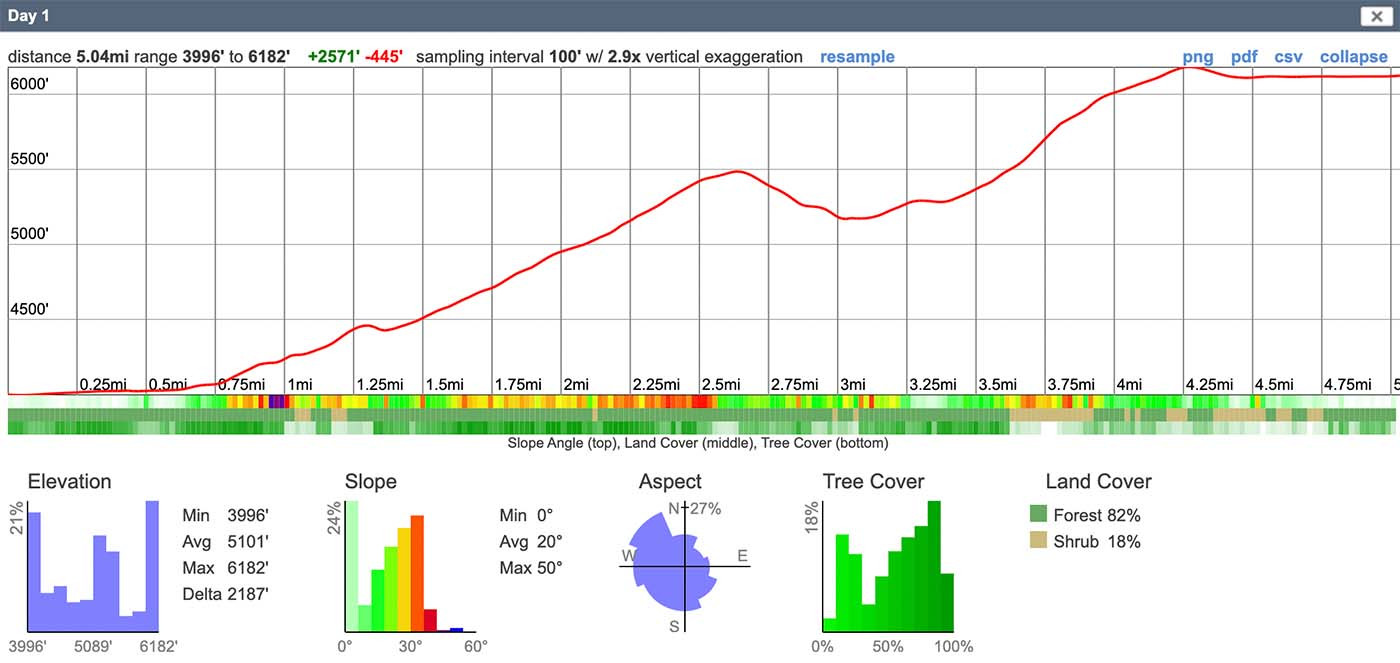Click the 4.25mi marker near the peak
The height and width of the screenshot is (663, 1400).
1211,384
